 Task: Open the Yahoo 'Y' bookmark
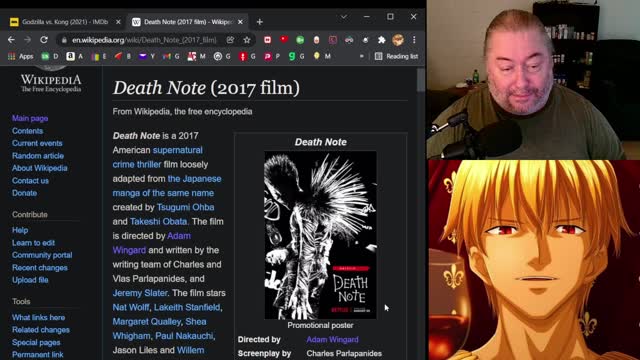pos(147,56)
